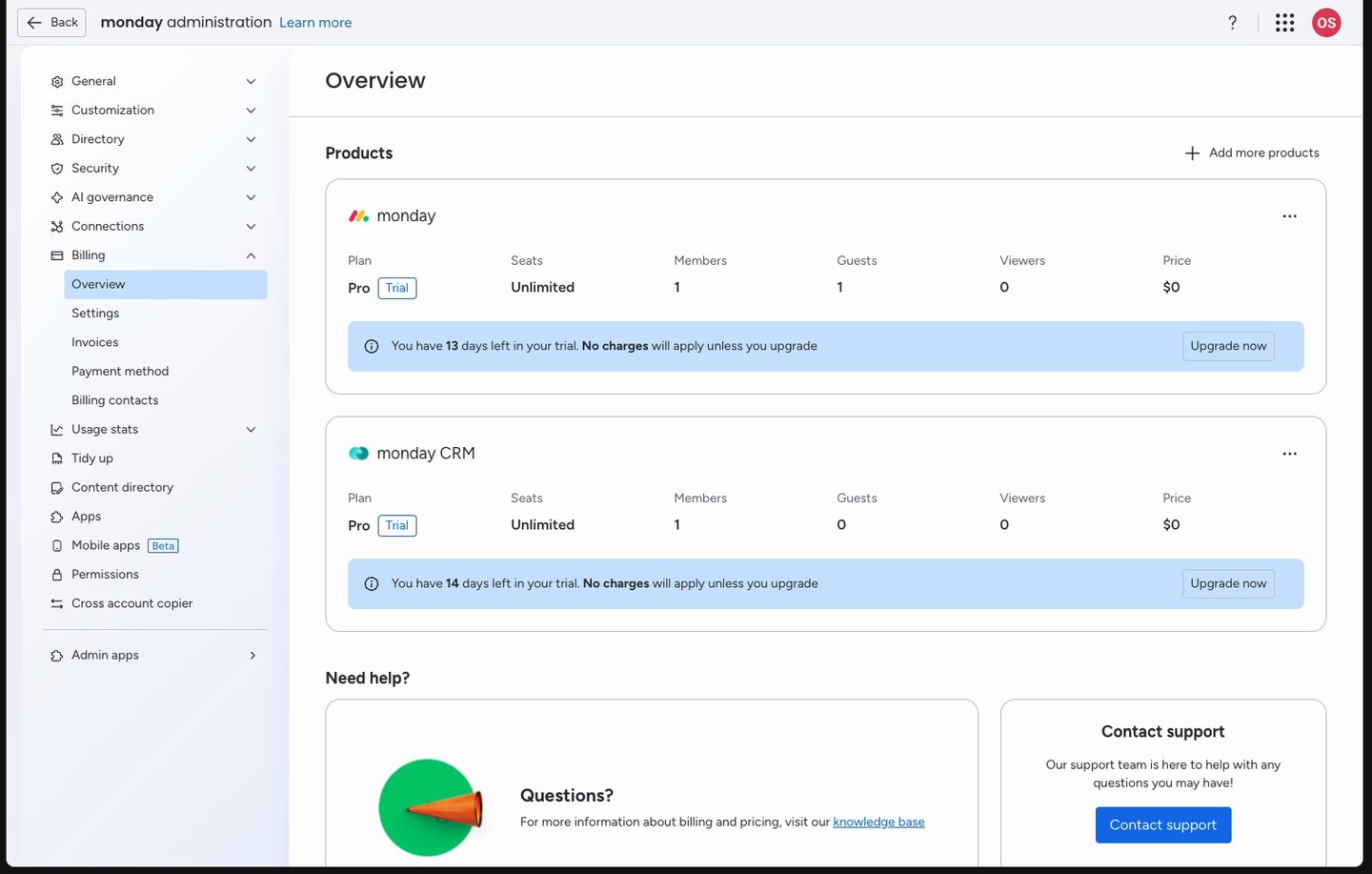Expand the General section chevron
Screen dimensions: 1372x874
[x=252, y=82]
